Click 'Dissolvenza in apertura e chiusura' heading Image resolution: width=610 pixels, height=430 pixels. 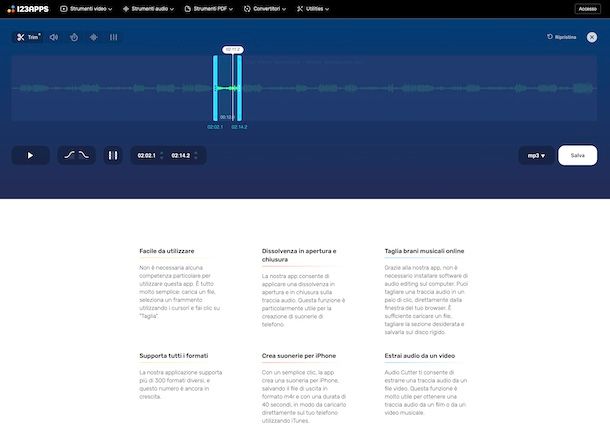click(299, 255)
